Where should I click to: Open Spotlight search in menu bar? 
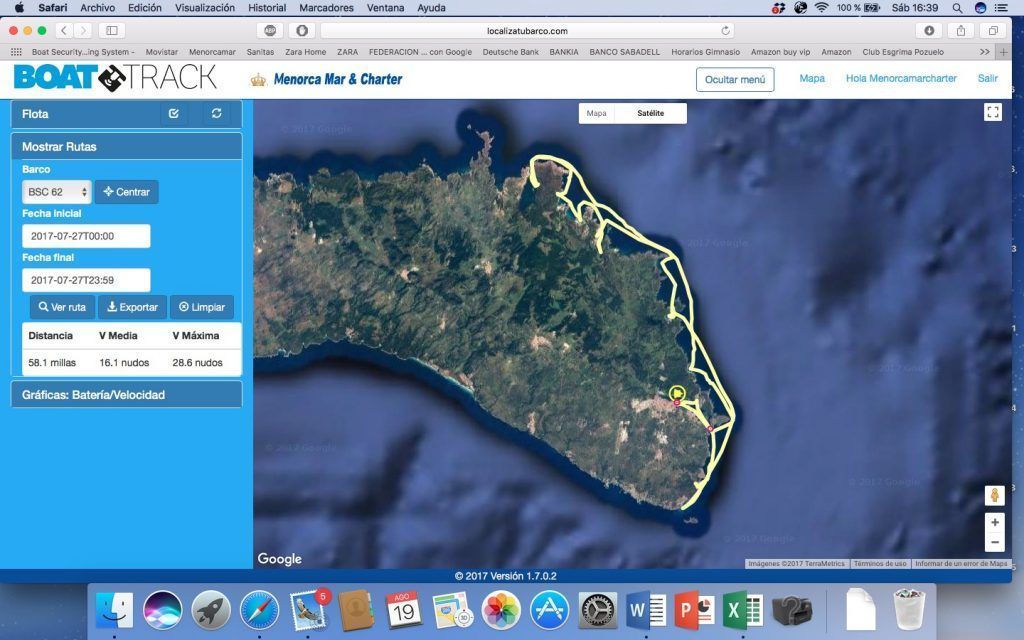pos(957,8)
